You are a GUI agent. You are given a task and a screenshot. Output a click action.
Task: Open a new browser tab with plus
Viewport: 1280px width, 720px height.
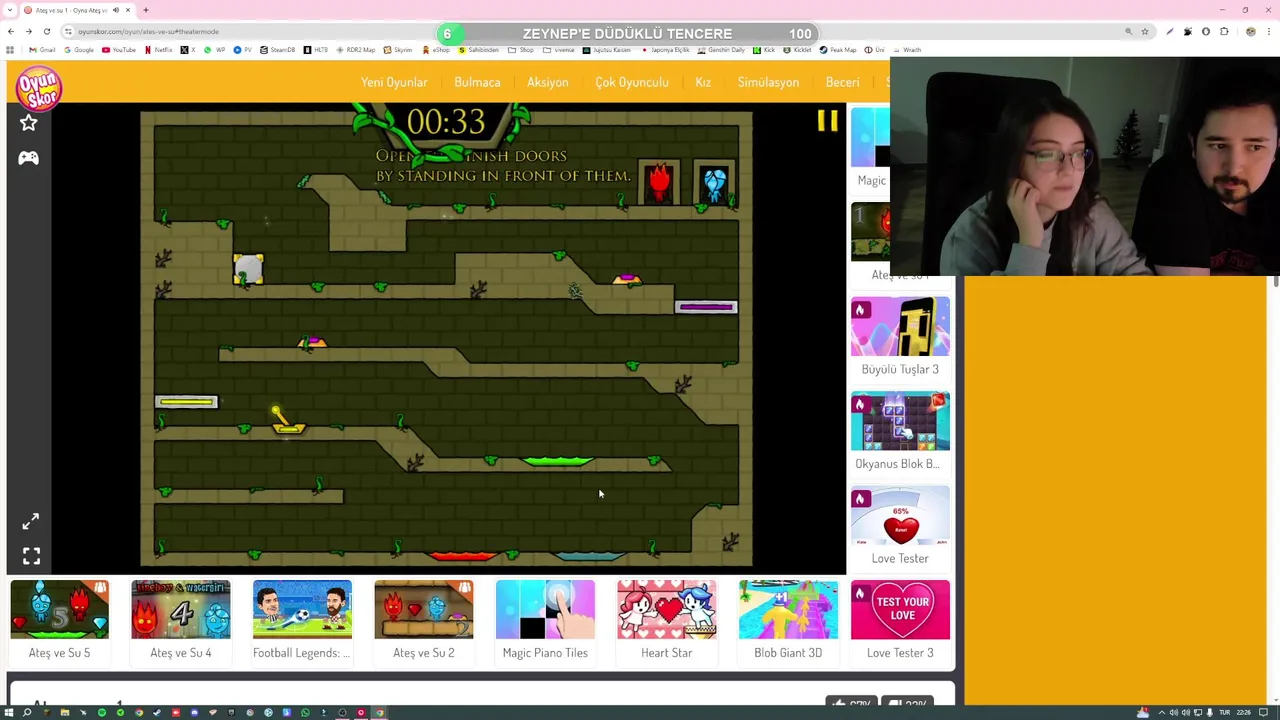[145, 10]
